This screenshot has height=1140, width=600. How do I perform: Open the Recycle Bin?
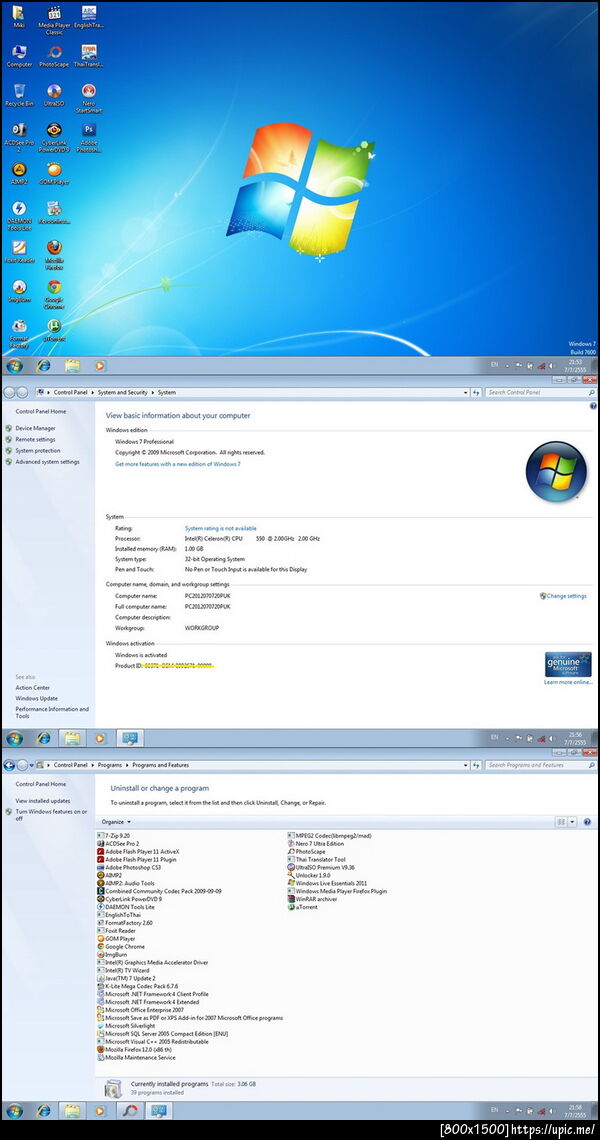[19, 95]
